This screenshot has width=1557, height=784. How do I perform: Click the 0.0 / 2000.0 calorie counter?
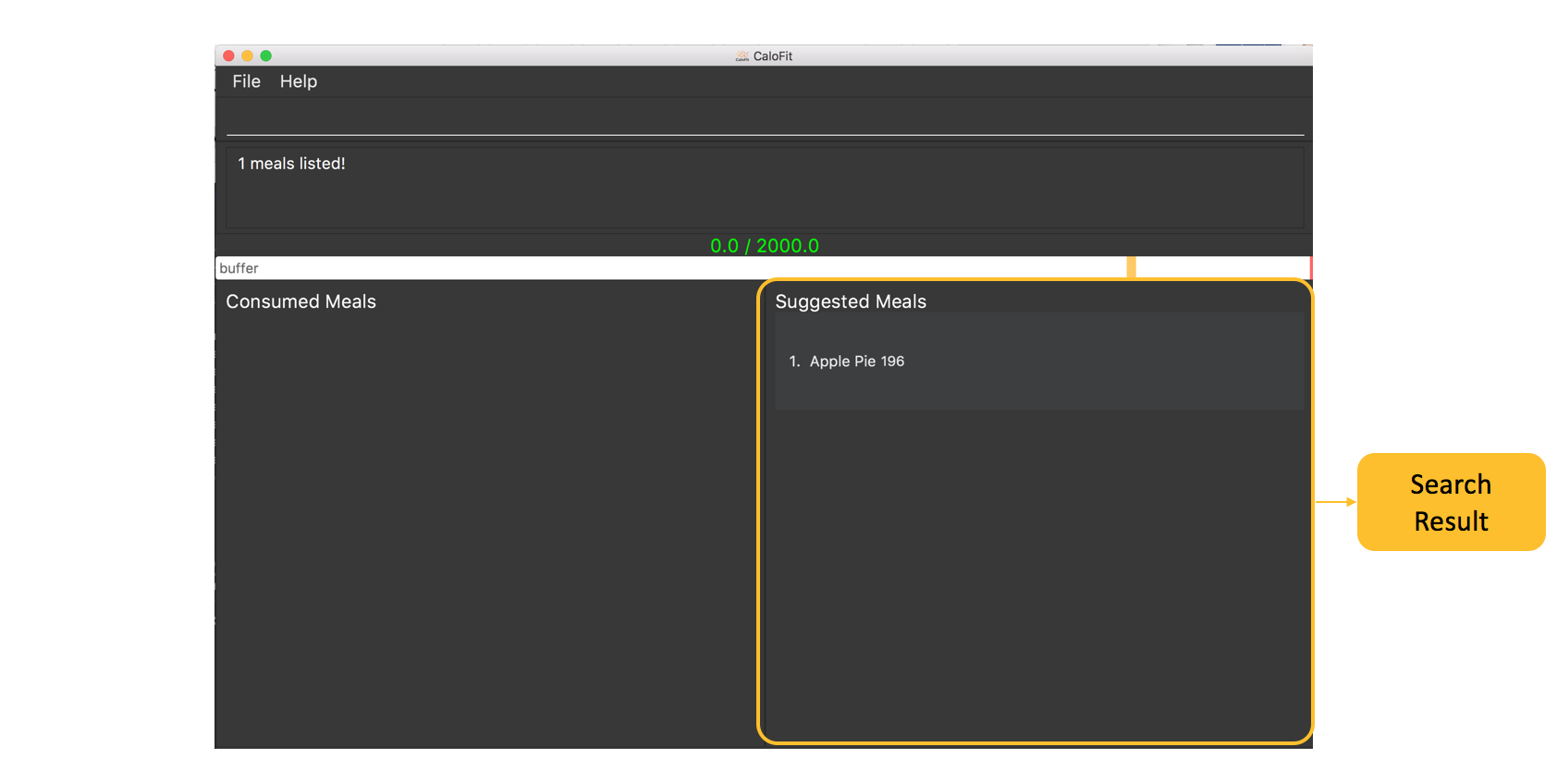tap(765, 246)
